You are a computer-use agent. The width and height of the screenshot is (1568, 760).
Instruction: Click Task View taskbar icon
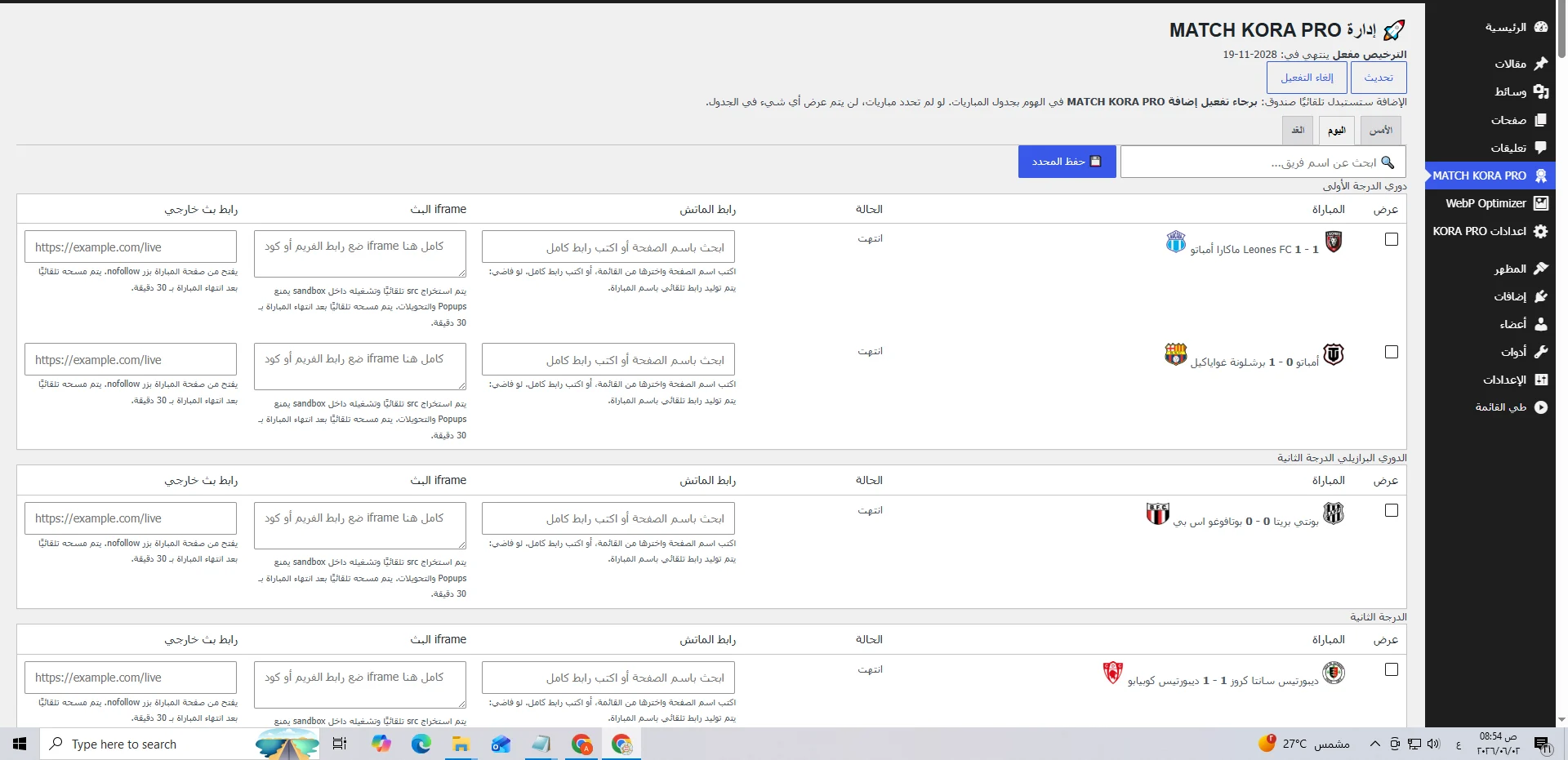(340, 744)
